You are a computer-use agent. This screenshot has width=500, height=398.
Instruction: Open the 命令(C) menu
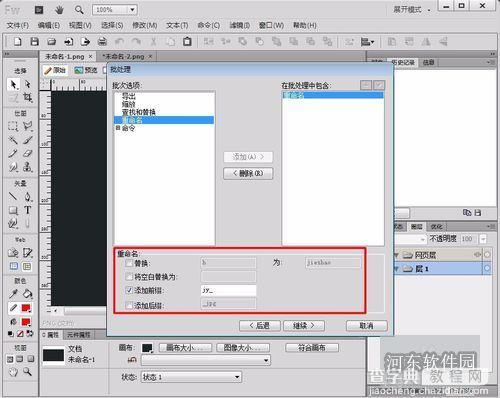tap(209, 25)
